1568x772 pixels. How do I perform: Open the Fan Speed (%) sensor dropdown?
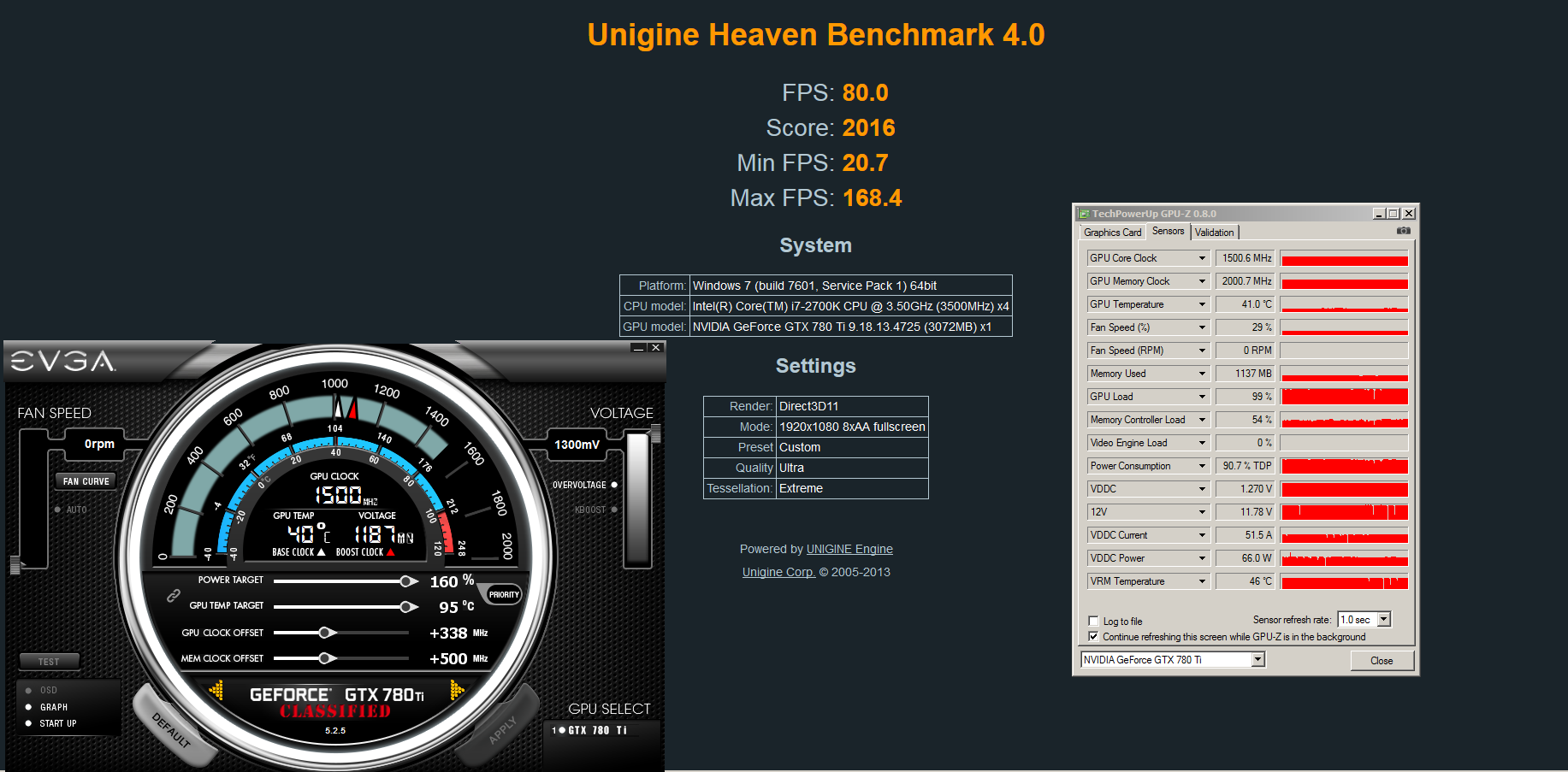pyautogui.click(x=1202, y=327)
